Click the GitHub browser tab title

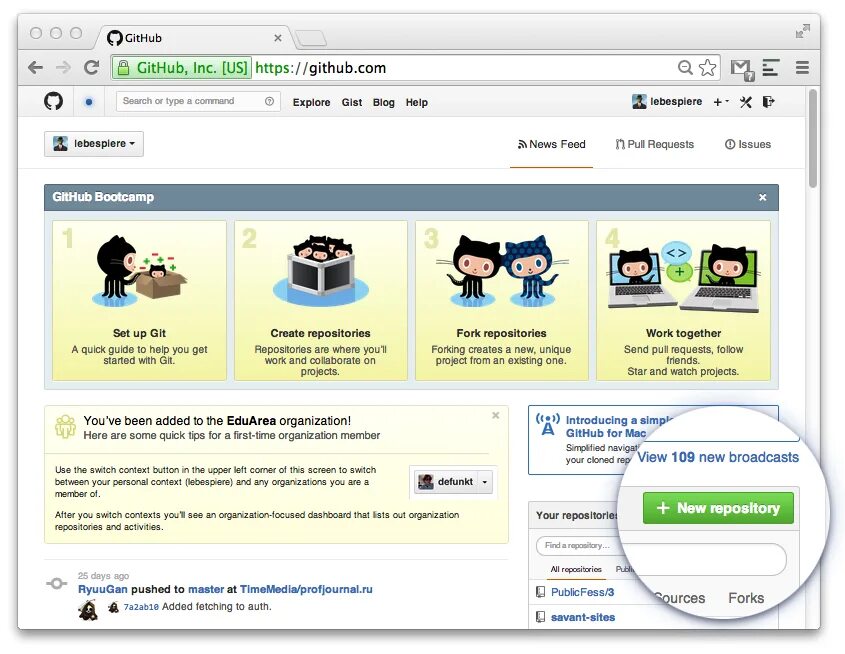[143, 38]
